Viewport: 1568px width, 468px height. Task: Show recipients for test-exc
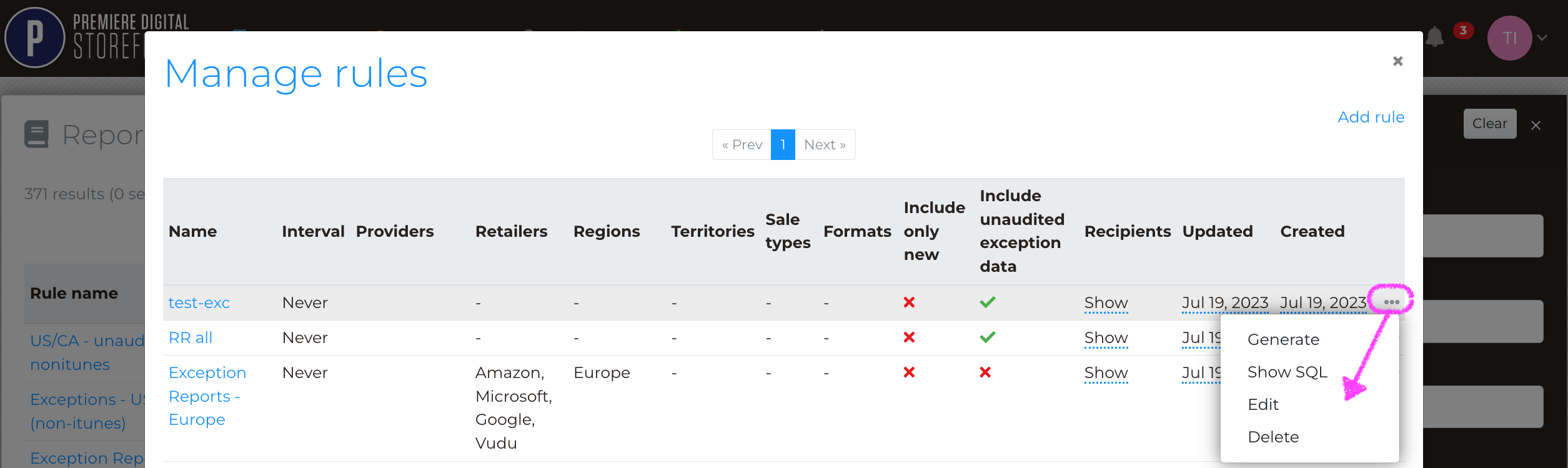(1106, 302)
